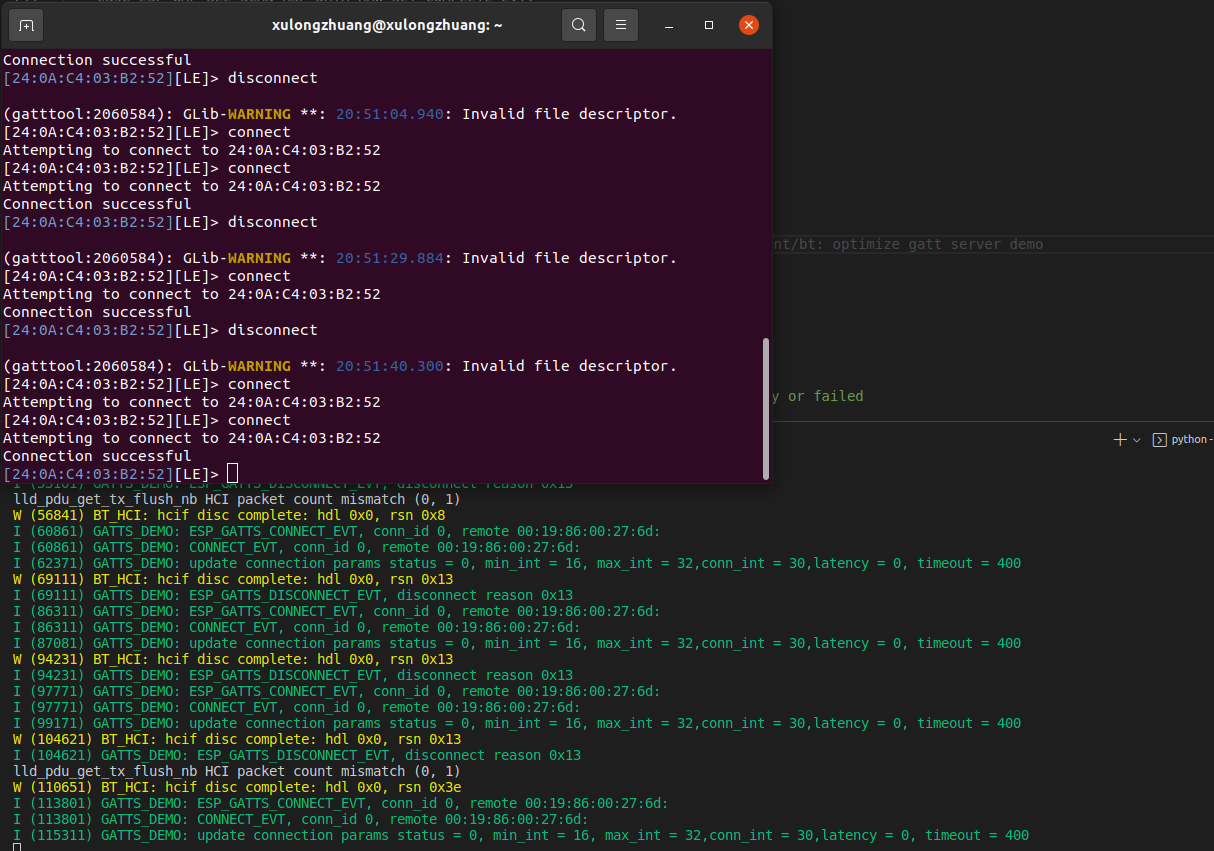Select the python terminal shell icon
The width and height of the screenshot is (1214, 851).
click(x=1160, y=439)
